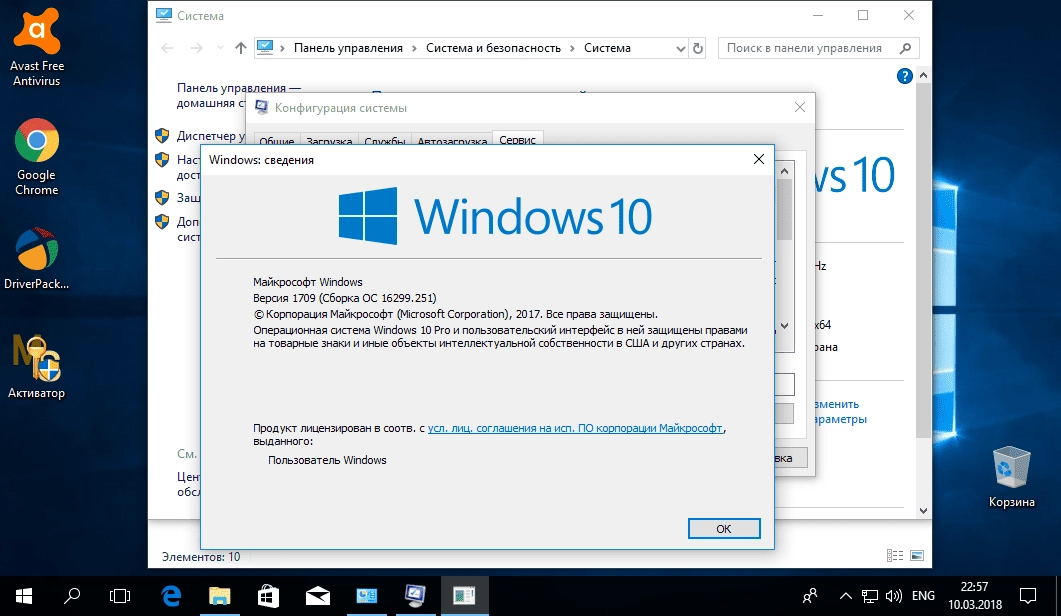Switch to the Загрузка tab
The height and width of the screenshot is (616, 1061).
click(x=329, y=141)
